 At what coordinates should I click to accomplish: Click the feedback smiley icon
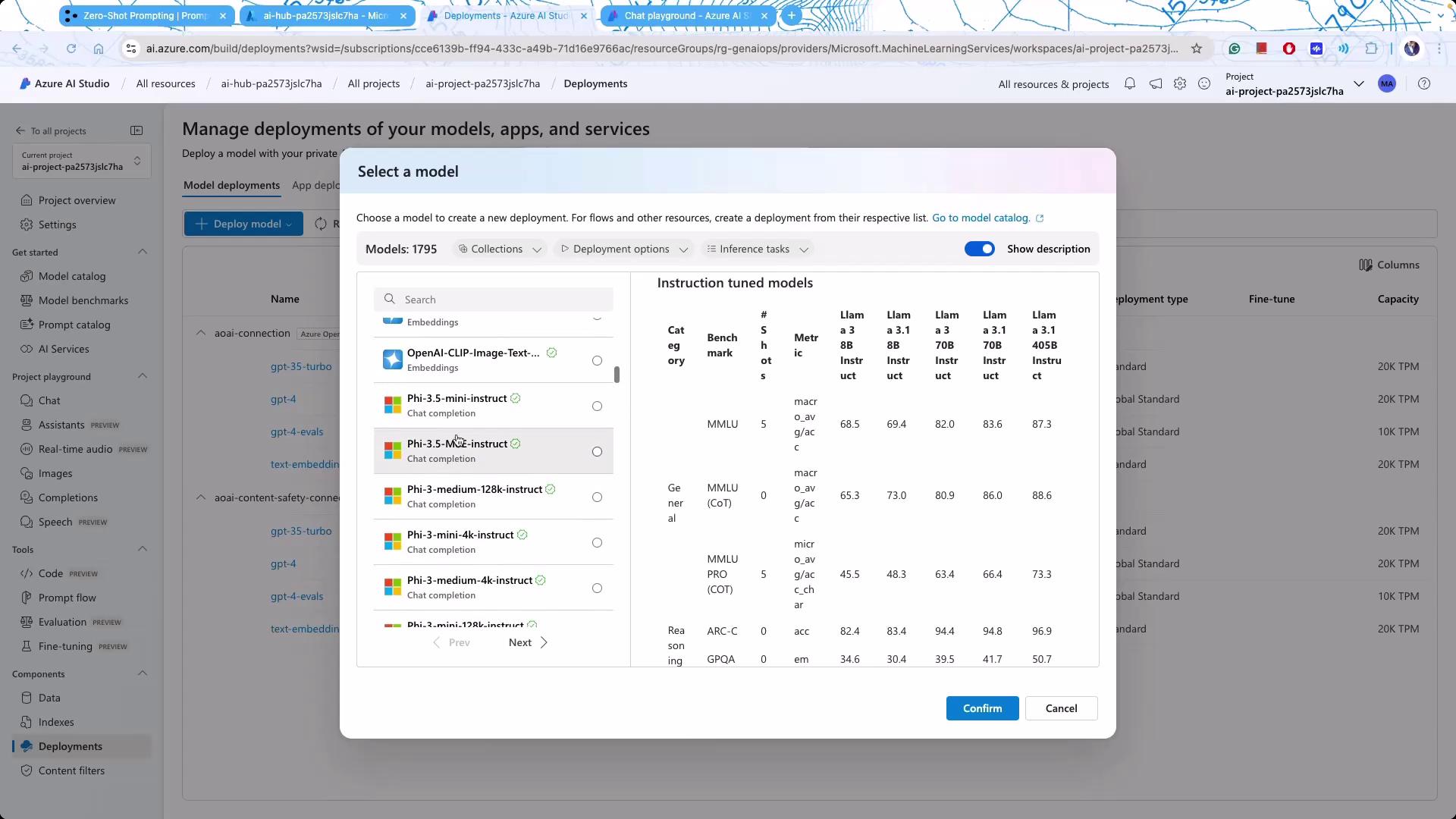(1204, 84)
